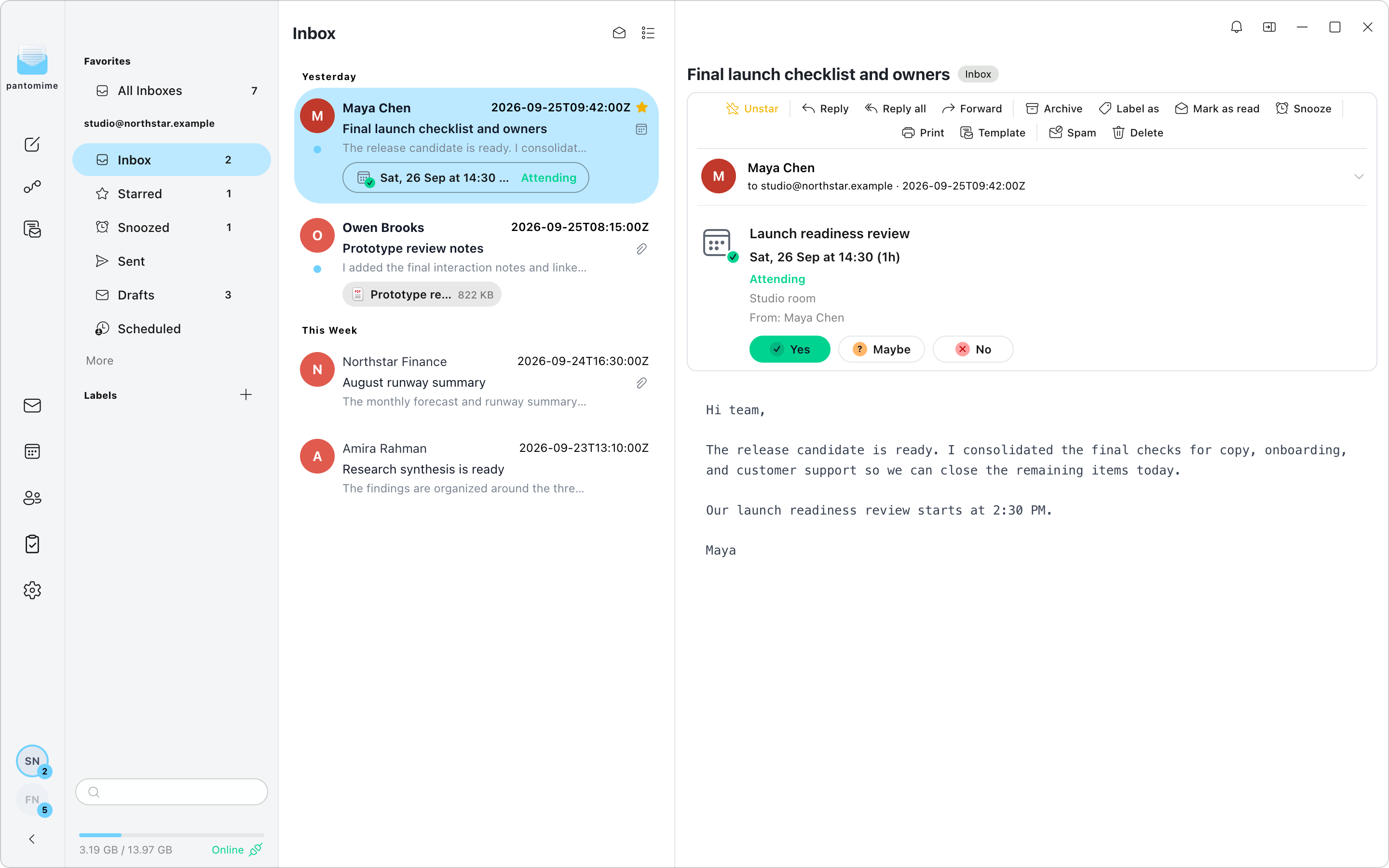Screen dimensions: 1389x868
Task: Open the list view options icon
Action: click(648, 33)
